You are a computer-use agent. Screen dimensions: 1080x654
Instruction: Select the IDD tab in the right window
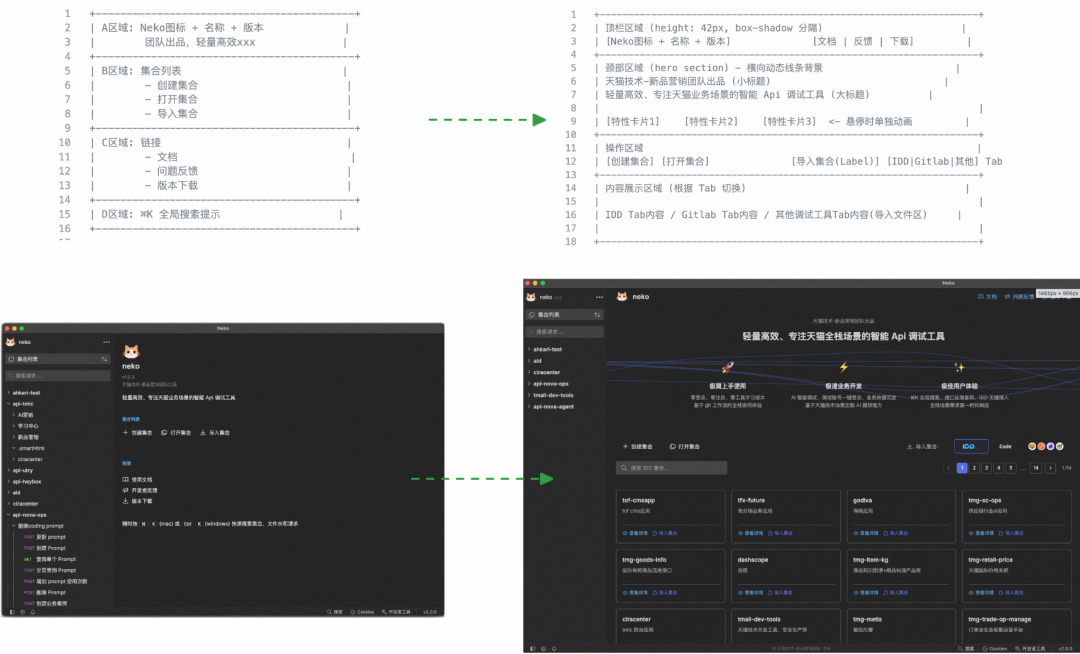[x=970, y=447]
